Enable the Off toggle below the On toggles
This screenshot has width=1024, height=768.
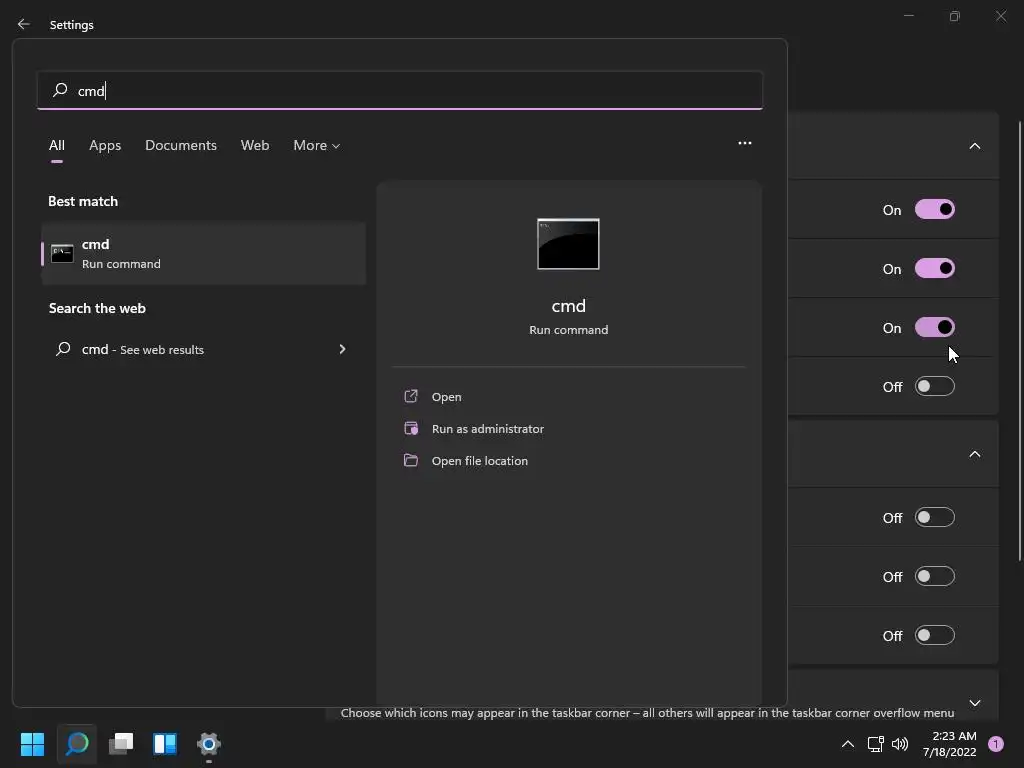(x=935, y=387)
